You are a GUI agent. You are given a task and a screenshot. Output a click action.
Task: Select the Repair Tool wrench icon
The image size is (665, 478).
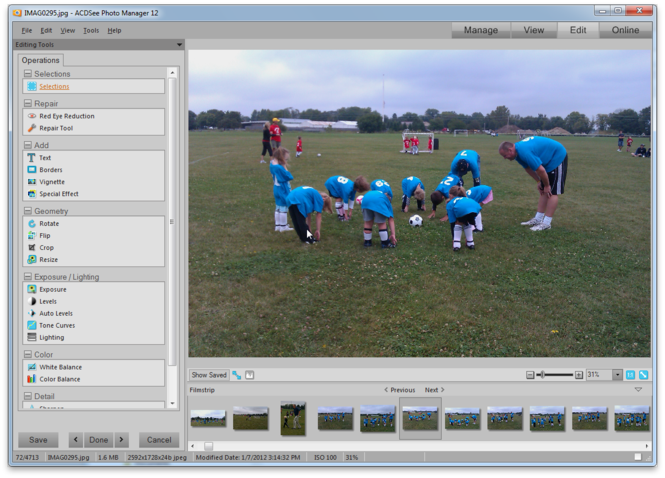click(32, 128)
